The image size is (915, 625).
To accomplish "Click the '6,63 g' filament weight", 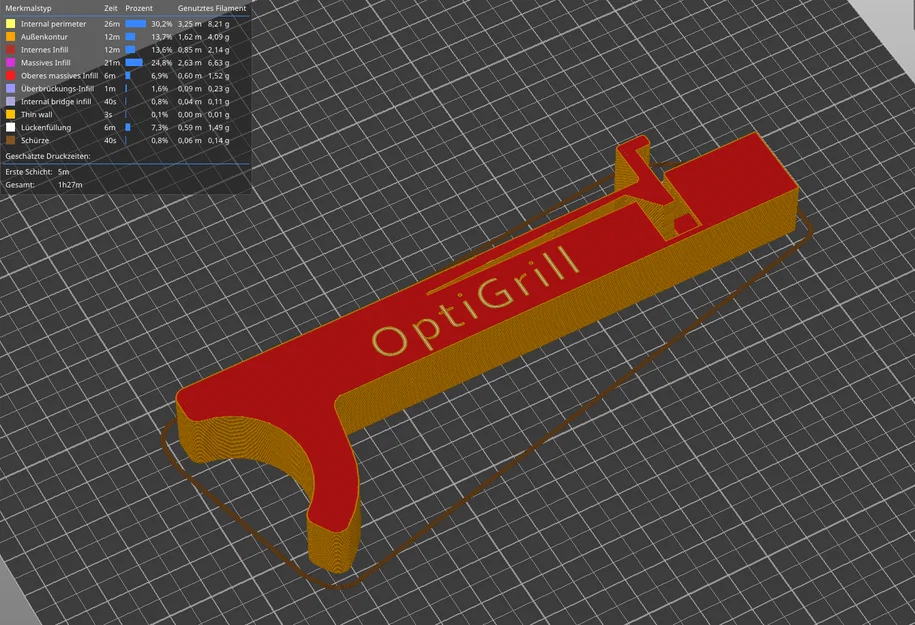I will 219,62.
